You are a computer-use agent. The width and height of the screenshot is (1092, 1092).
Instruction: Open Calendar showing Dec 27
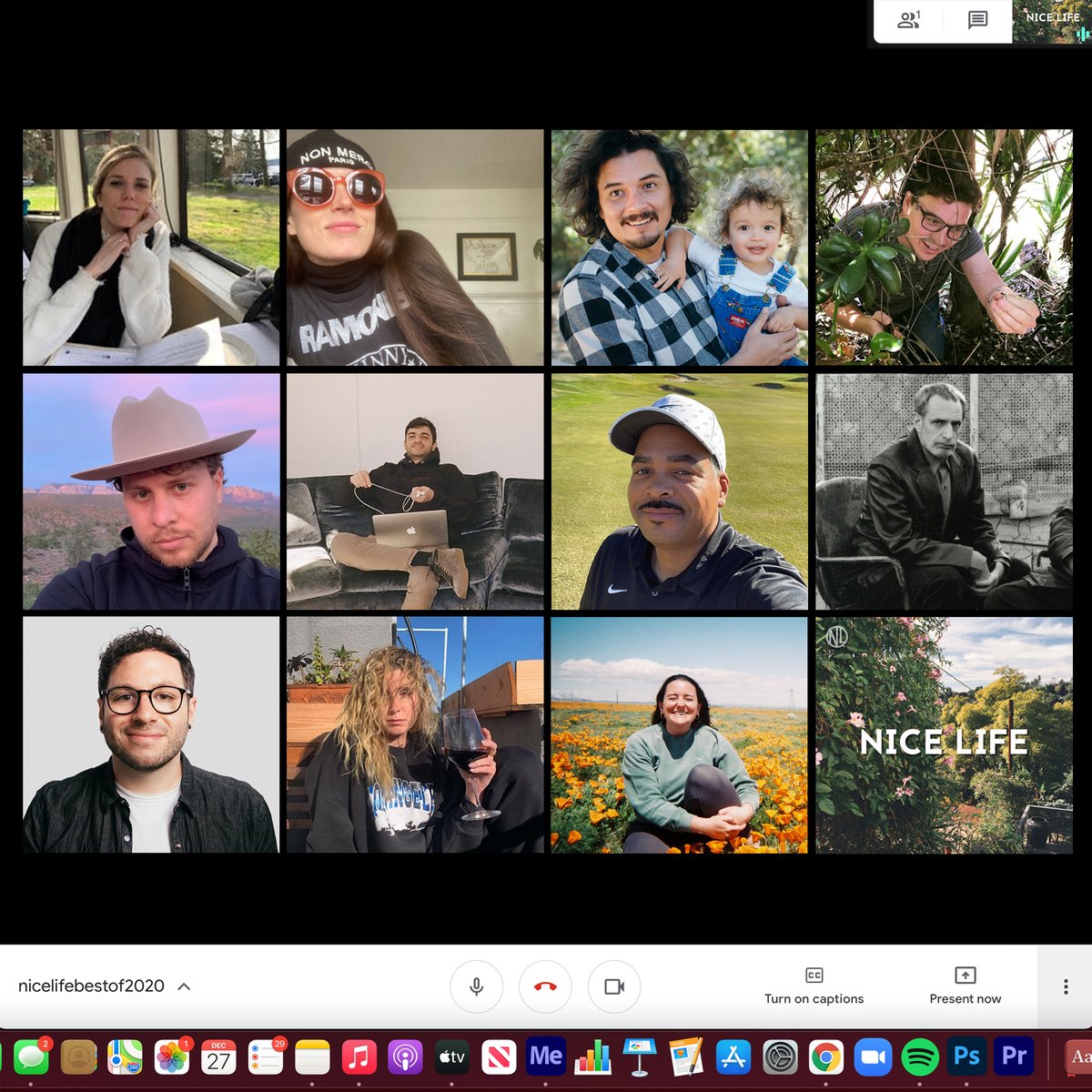point(218,1057)
